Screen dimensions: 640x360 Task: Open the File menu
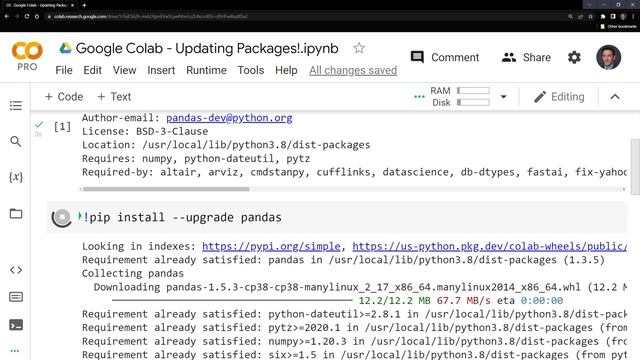[x=64, y=70]
